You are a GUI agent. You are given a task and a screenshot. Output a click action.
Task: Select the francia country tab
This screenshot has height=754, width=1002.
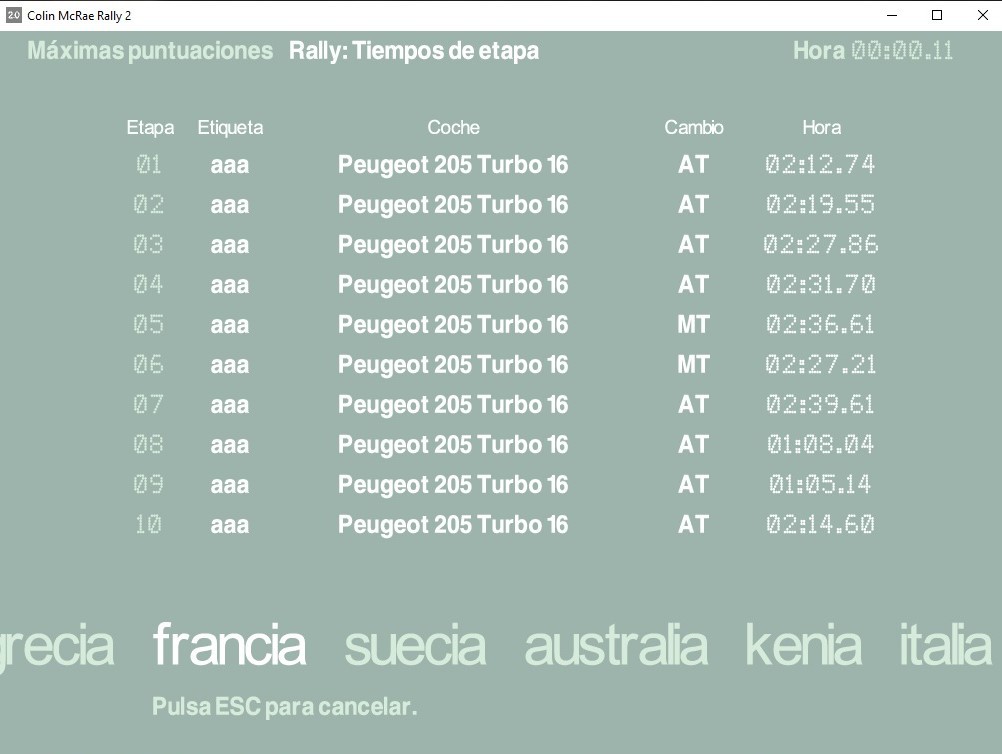(229, 645)
